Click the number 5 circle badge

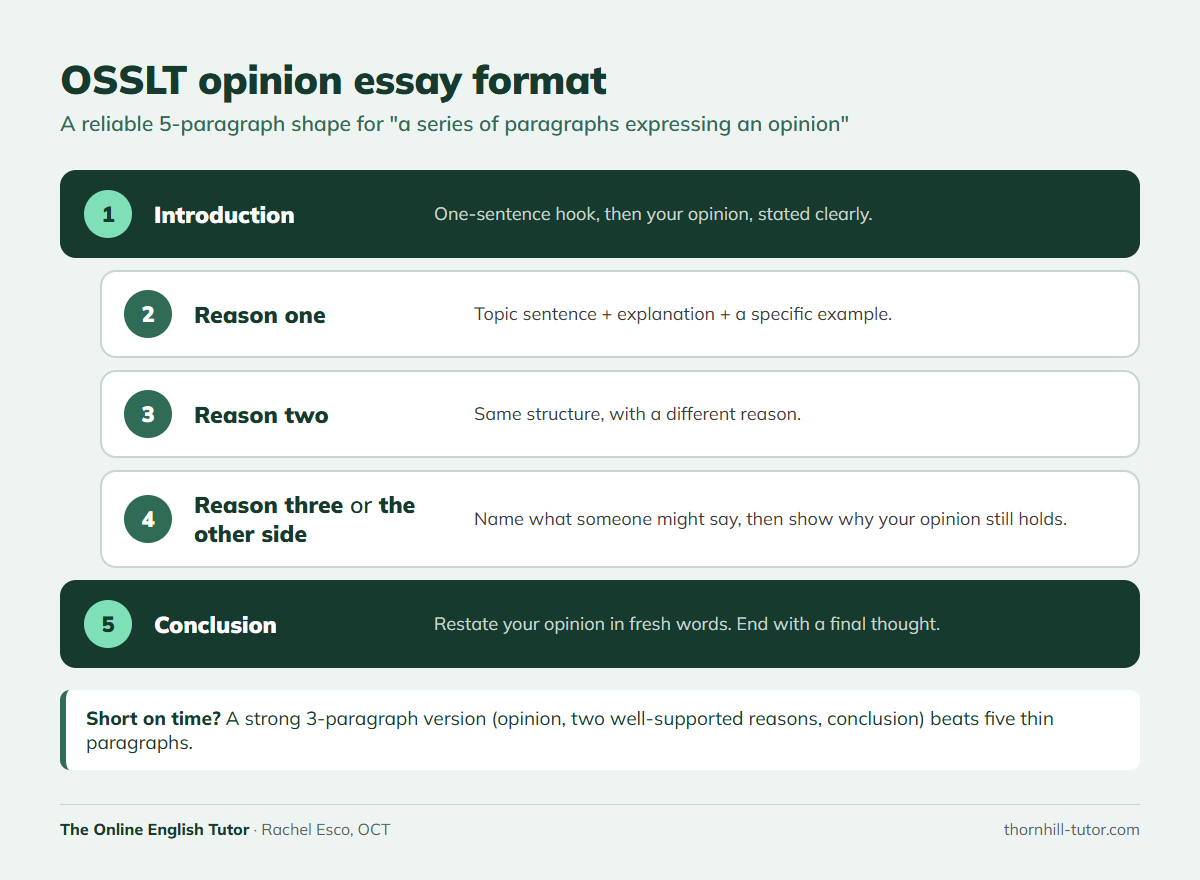tap(108, 624)
